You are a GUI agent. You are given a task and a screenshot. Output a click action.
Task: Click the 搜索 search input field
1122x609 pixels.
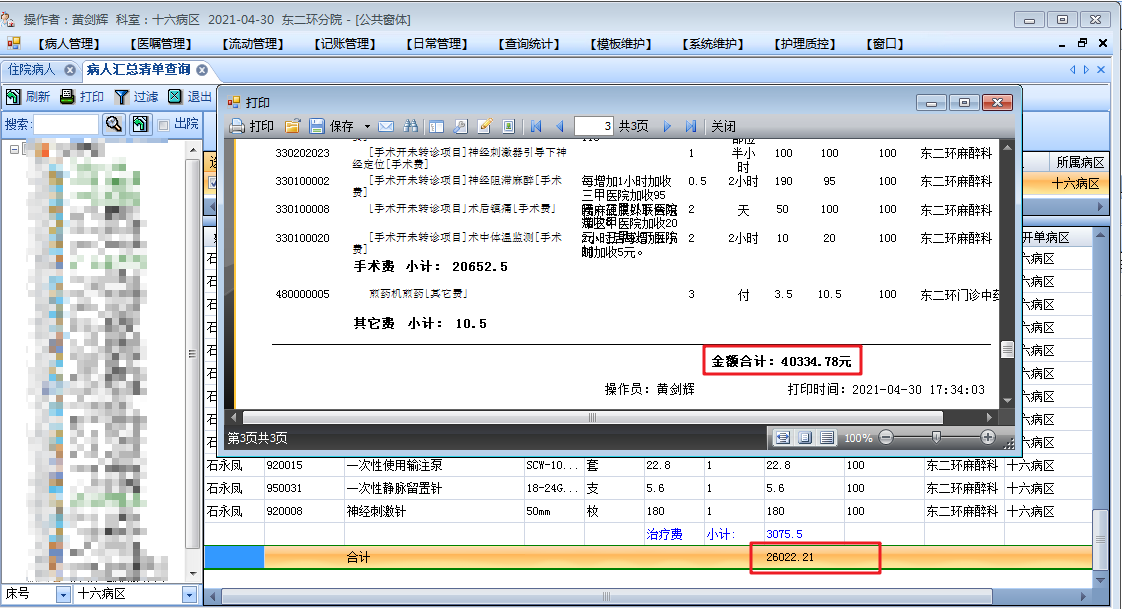pos(66,124)
